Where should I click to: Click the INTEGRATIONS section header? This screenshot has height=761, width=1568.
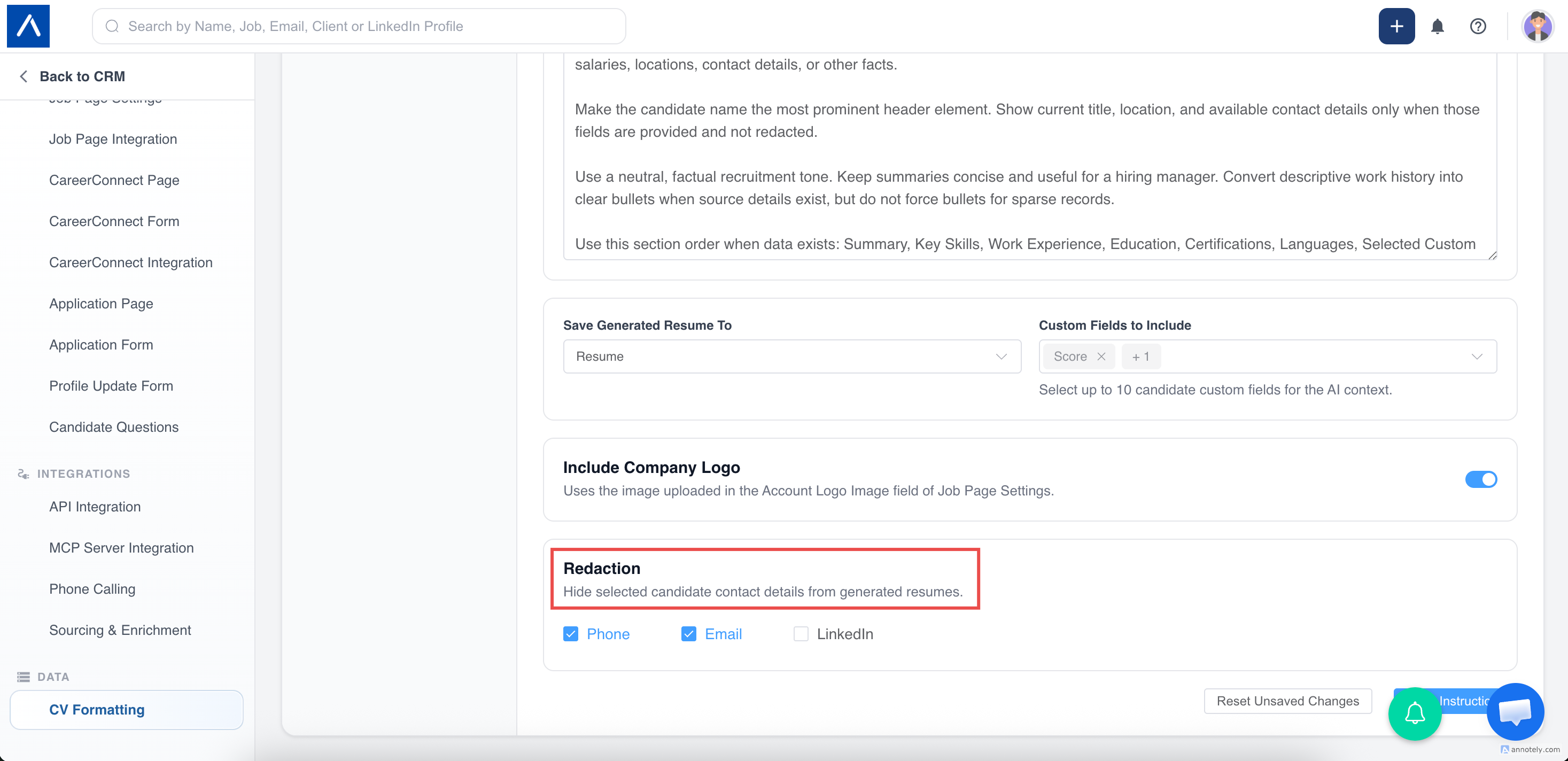[x=84, y=473]
